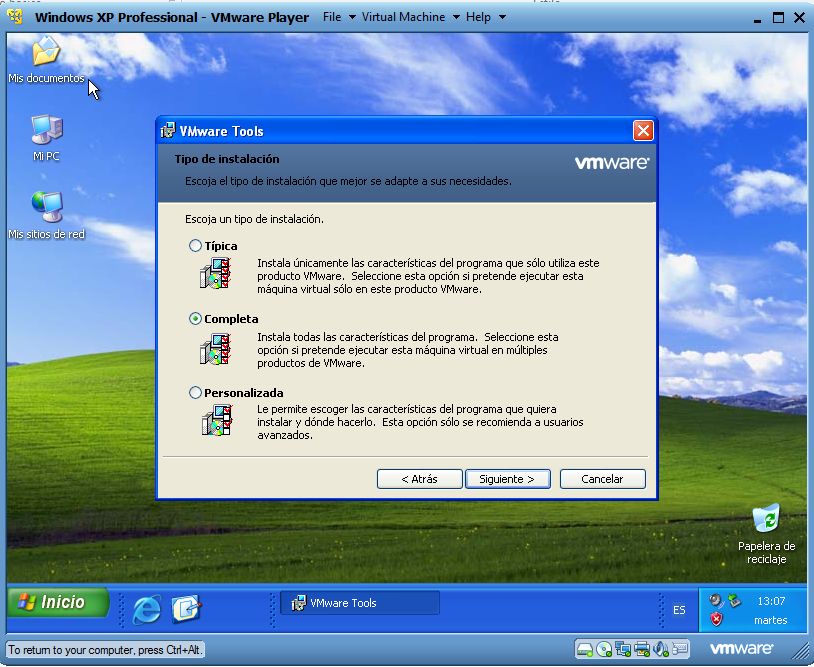This screenshot has width=814, height=667.
Task: Click the Siguiente button
Action: pyautogui.click(x=507, y=479)
